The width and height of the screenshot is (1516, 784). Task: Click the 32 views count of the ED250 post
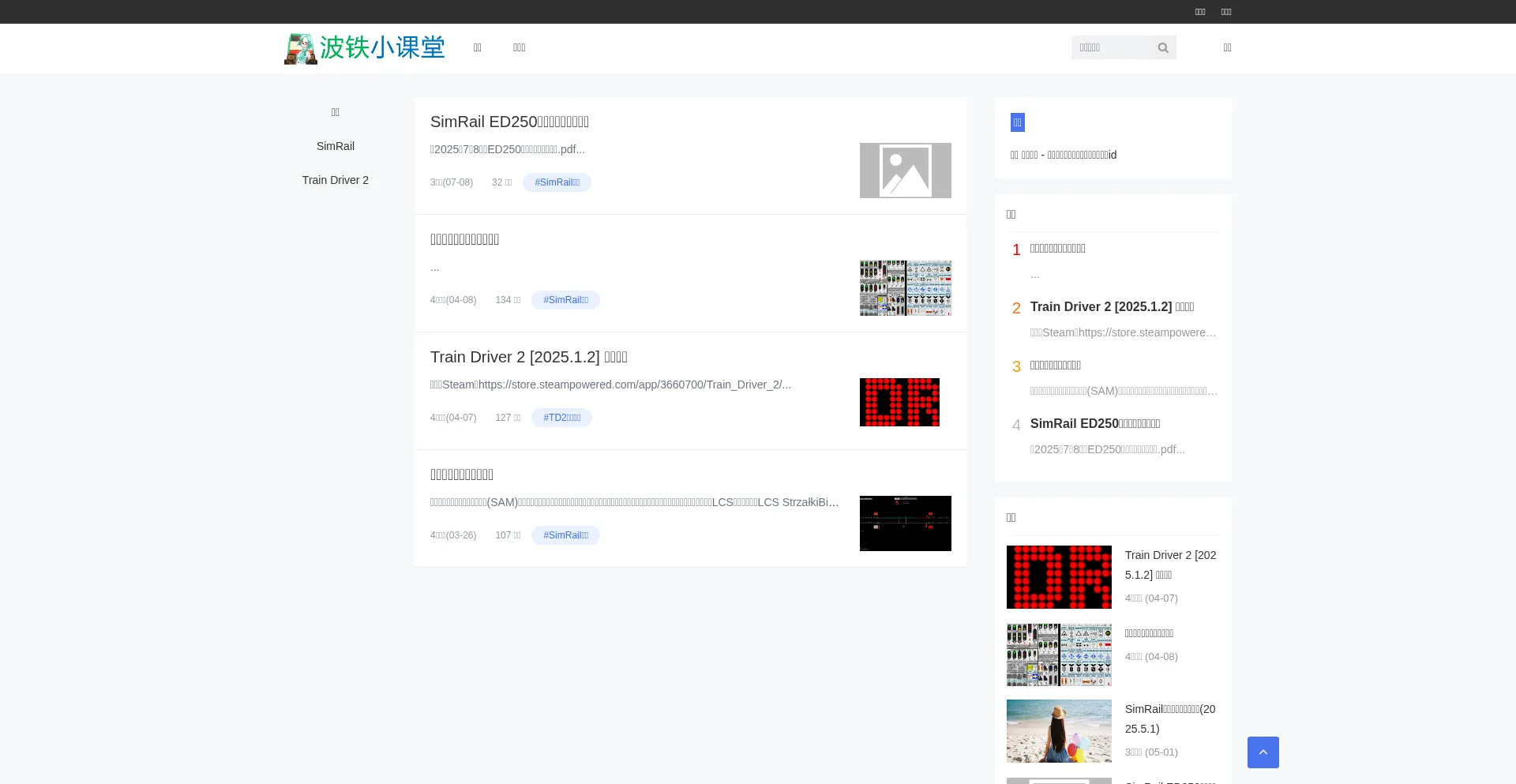501,182
